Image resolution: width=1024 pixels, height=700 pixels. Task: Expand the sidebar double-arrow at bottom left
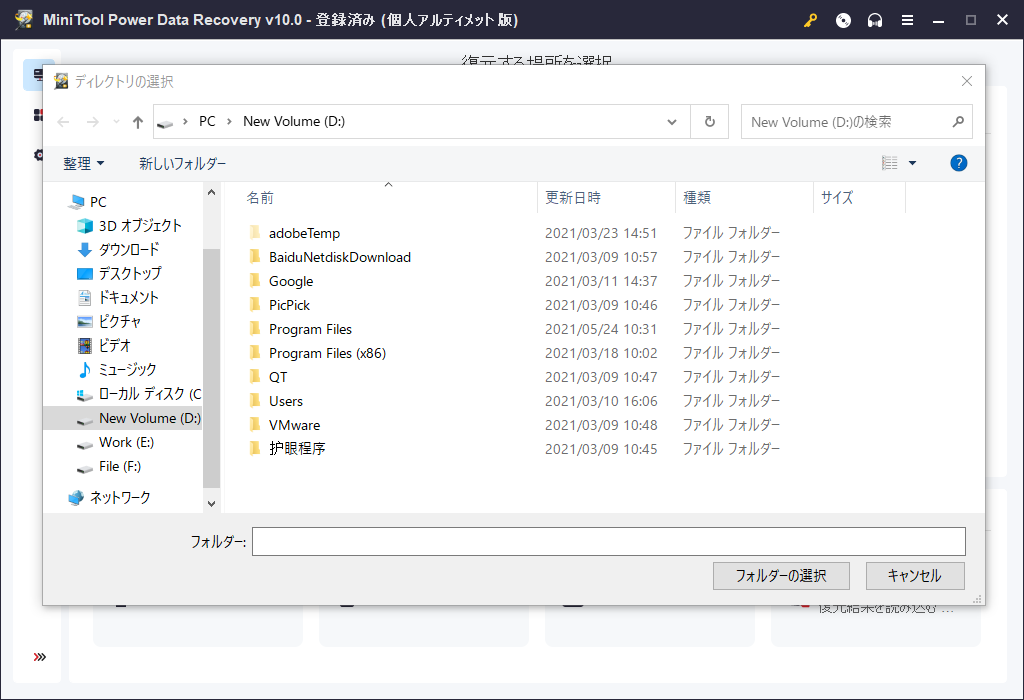click(40, 657)
